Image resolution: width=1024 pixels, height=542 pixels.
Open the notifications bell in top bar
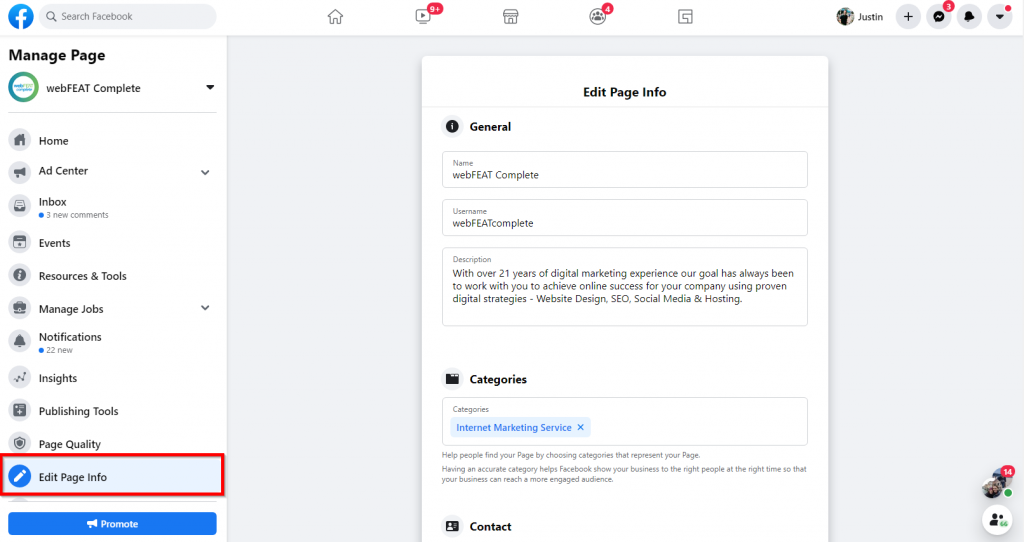969,16
